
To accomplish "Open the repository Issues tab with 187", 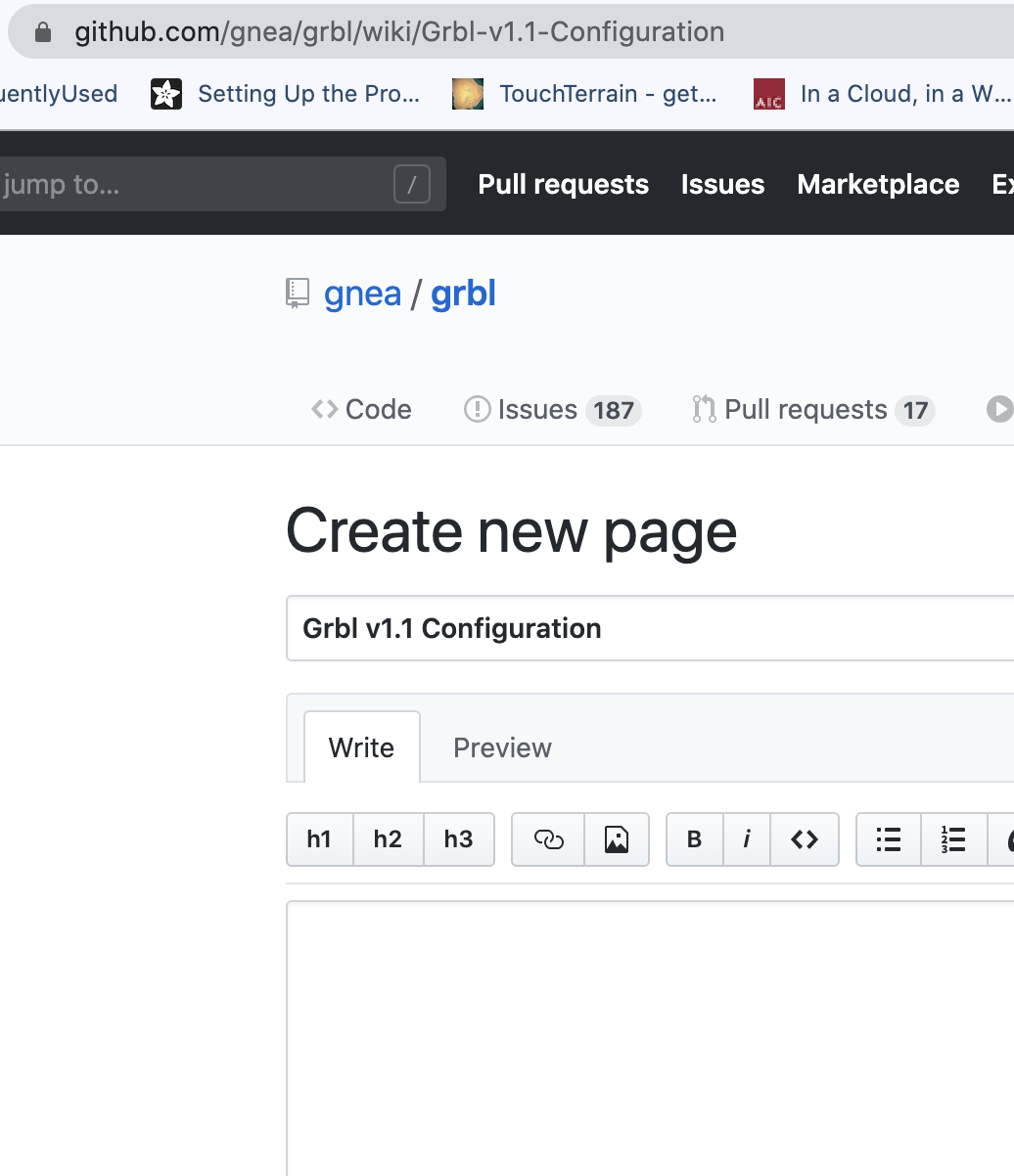I will pos(552,409).
